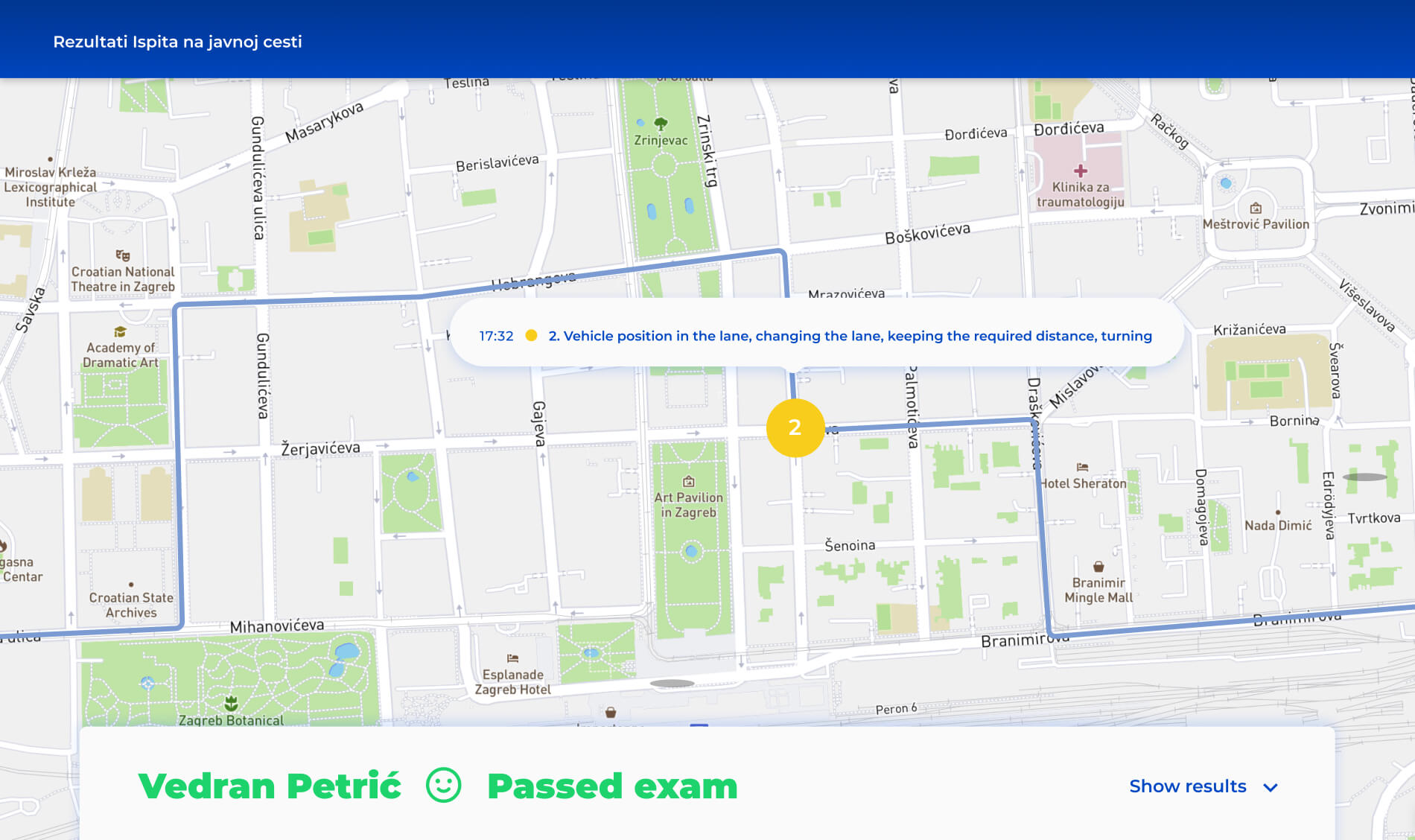Viewport: 1415px width, 840px height.
Task: Expand the Show results chevron arrow
Action: tap(1271, 787)
